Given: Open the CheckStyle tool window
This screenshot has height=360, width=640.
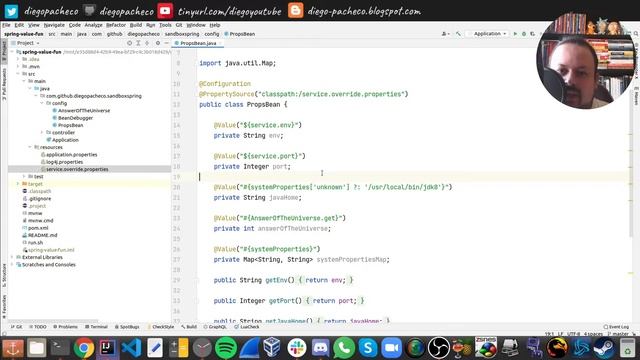Looking at the screenshot, I should 161,327.
